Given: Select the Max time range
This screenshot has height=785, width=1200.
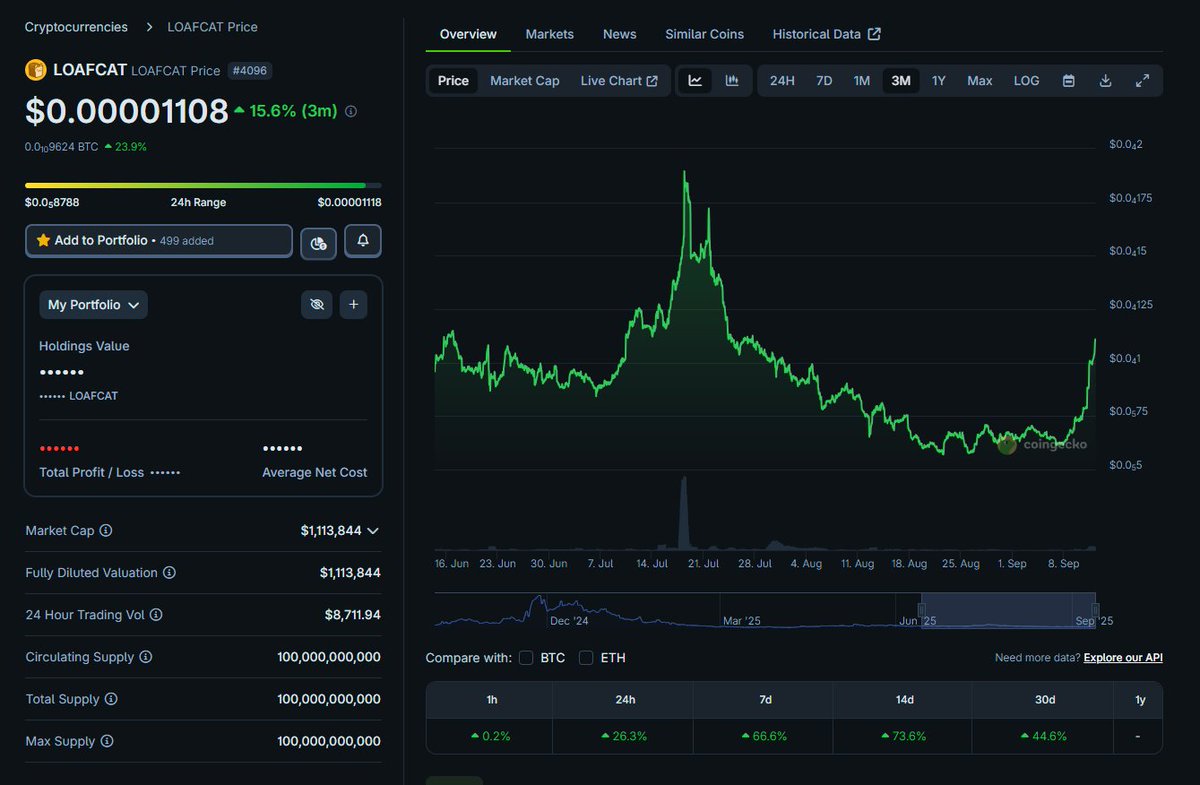Looking at the screenshot, I should 980,81.
